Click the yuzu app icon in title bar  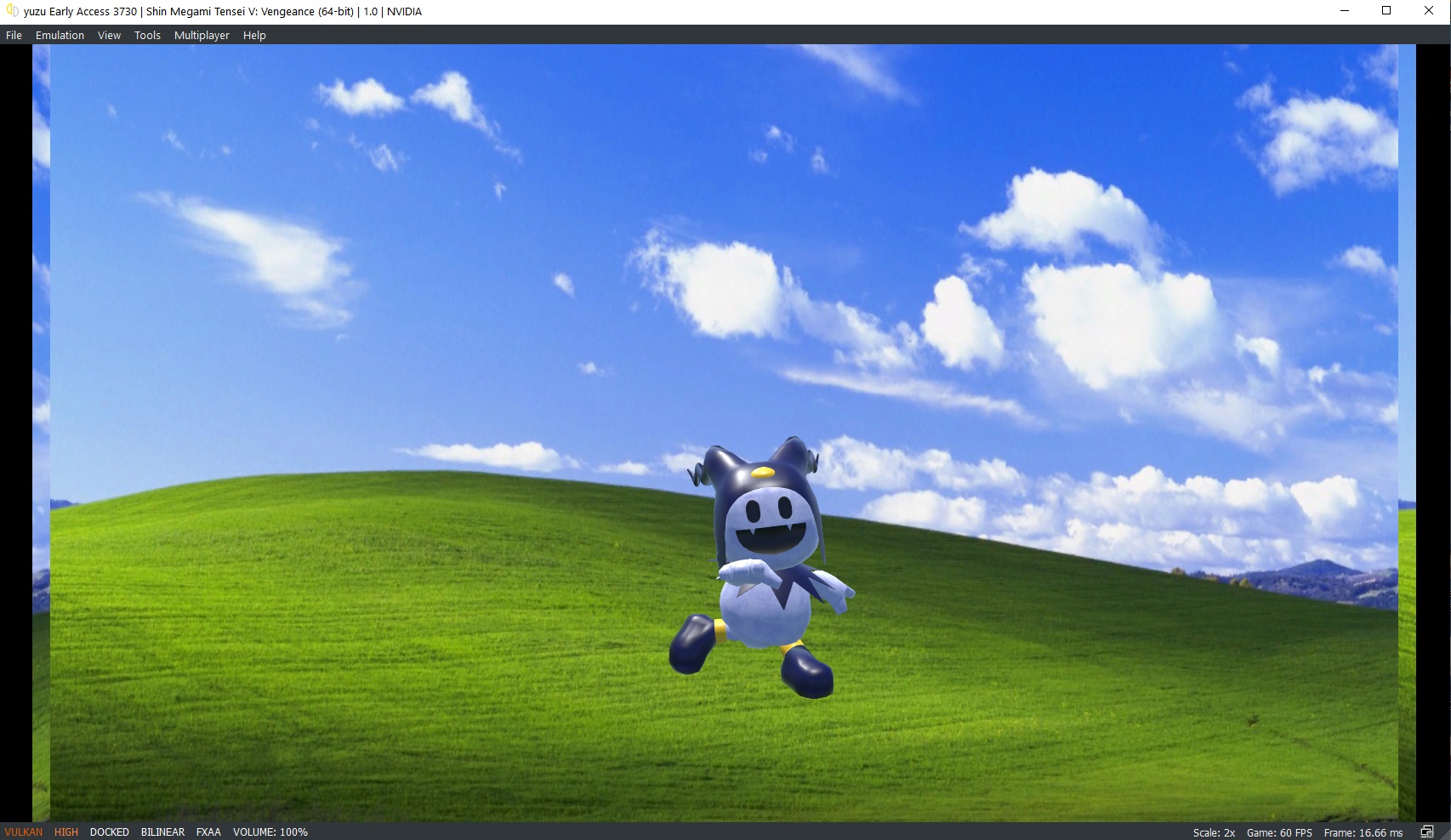(x=12, y=11)
